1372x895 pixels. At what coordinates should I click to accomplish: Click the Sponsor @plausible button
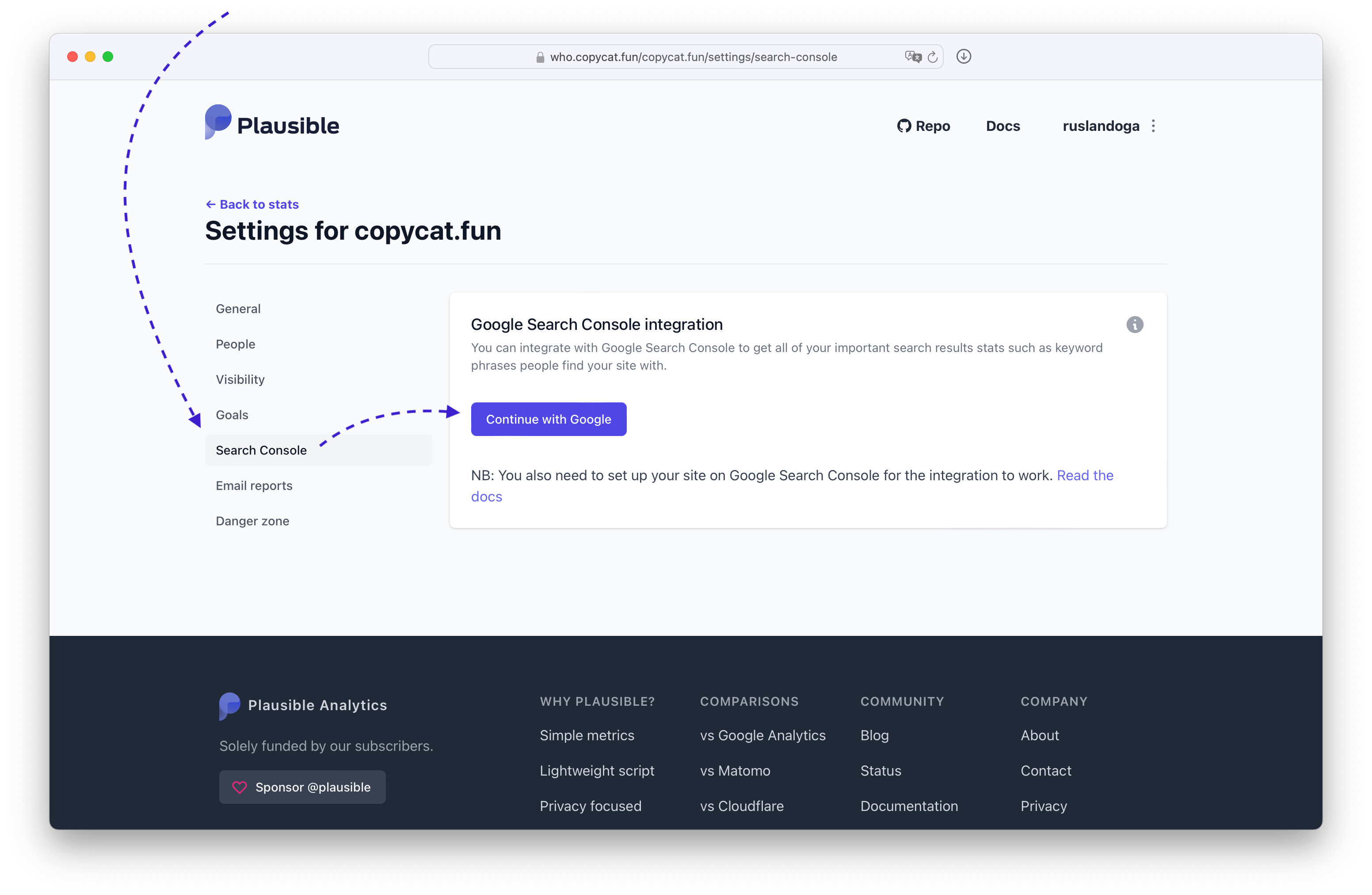(302, 787)
